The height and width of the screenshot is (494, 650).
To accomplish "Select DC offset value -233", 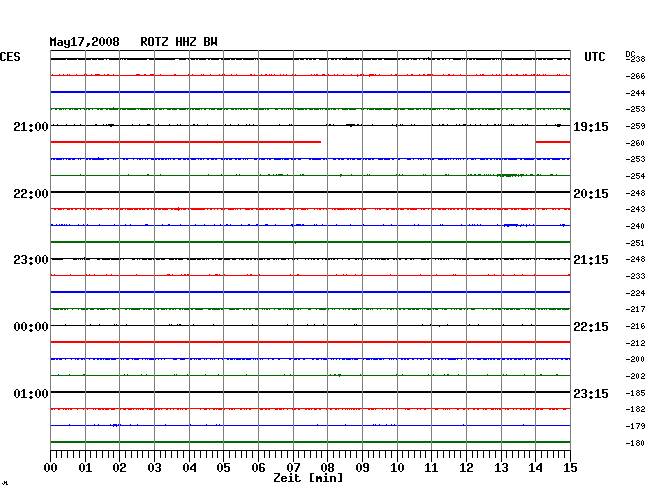I will (x=635, y=276).
